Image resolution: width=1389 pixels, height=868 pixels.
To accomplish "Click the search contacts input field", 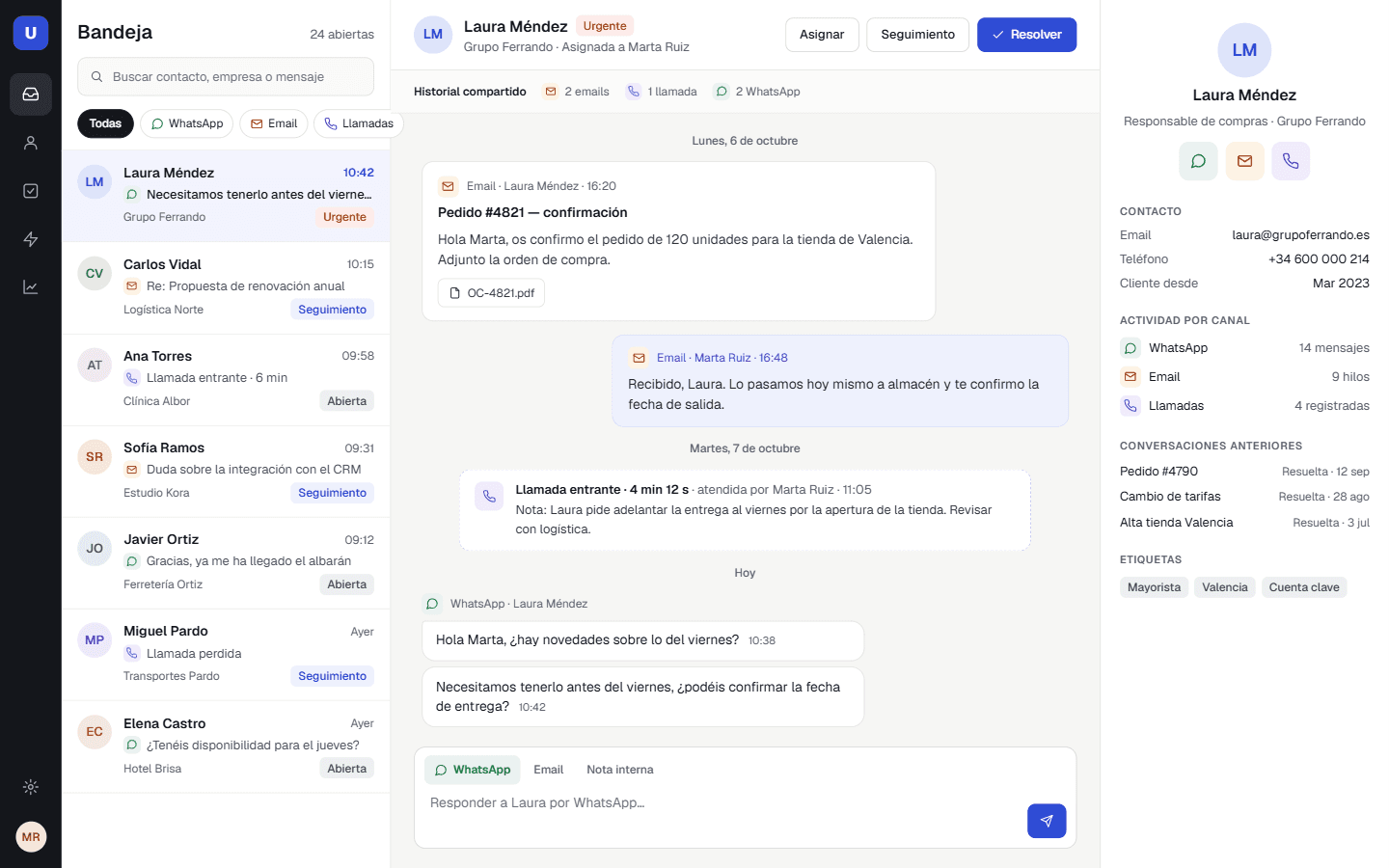I will coord(226,77).
